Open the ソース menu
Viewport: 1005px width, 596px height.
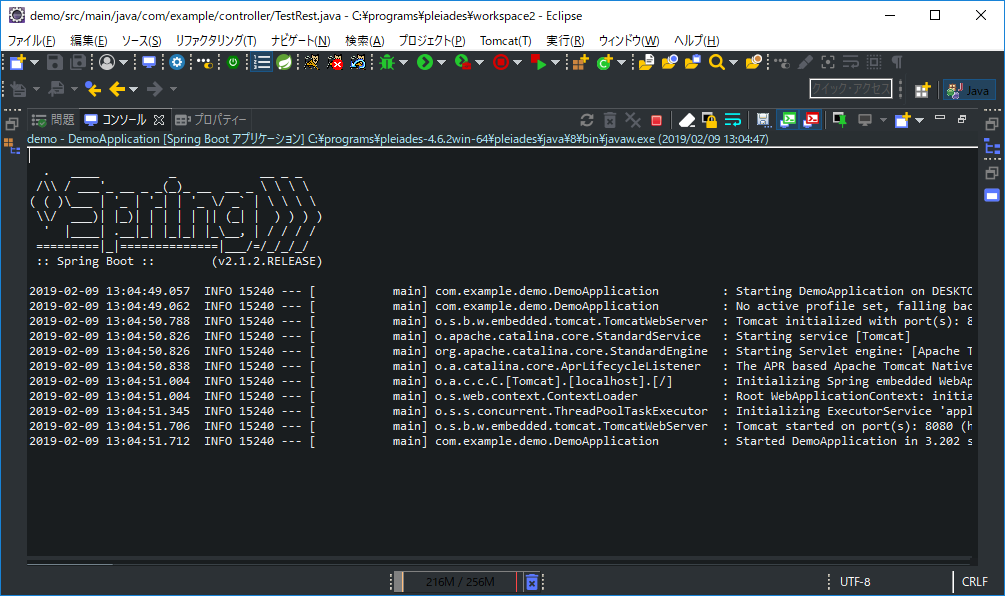tap(141, 40)
